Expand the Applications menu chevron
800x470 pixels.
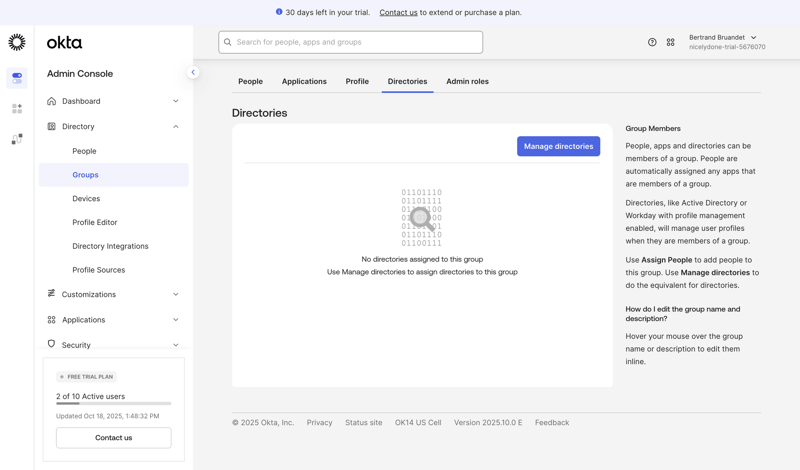176,320
